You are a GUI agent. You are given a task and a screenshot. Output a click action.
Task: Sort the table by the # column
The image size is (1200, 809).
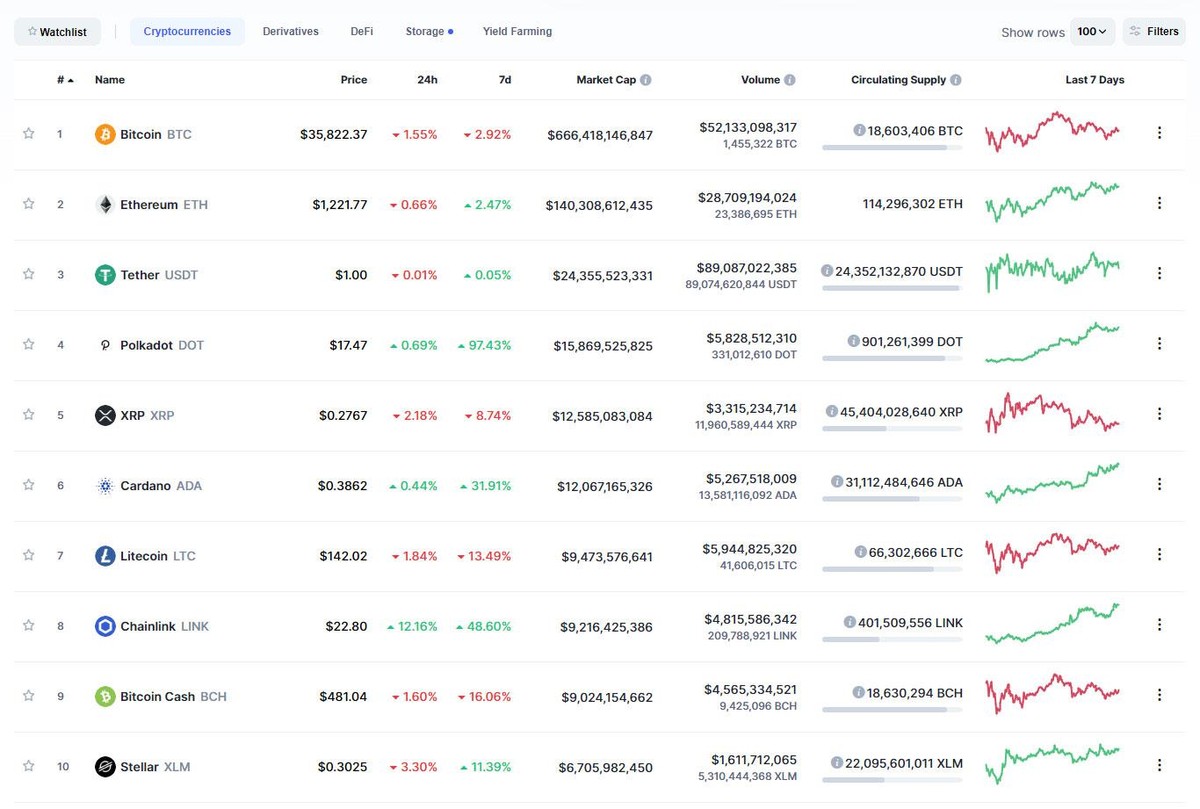point(62,79)
